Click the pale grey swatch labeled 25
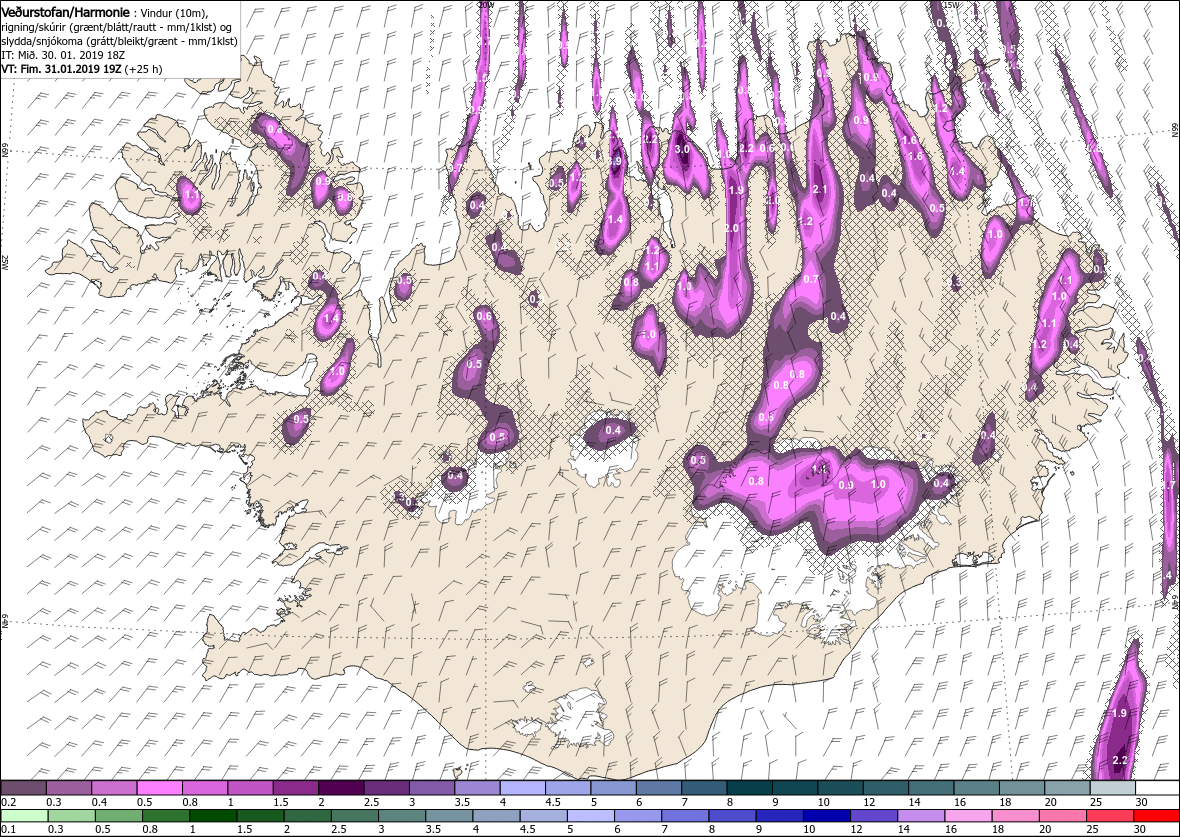The height and width of the screenshot is (837, 1180). pos(1112,787)
